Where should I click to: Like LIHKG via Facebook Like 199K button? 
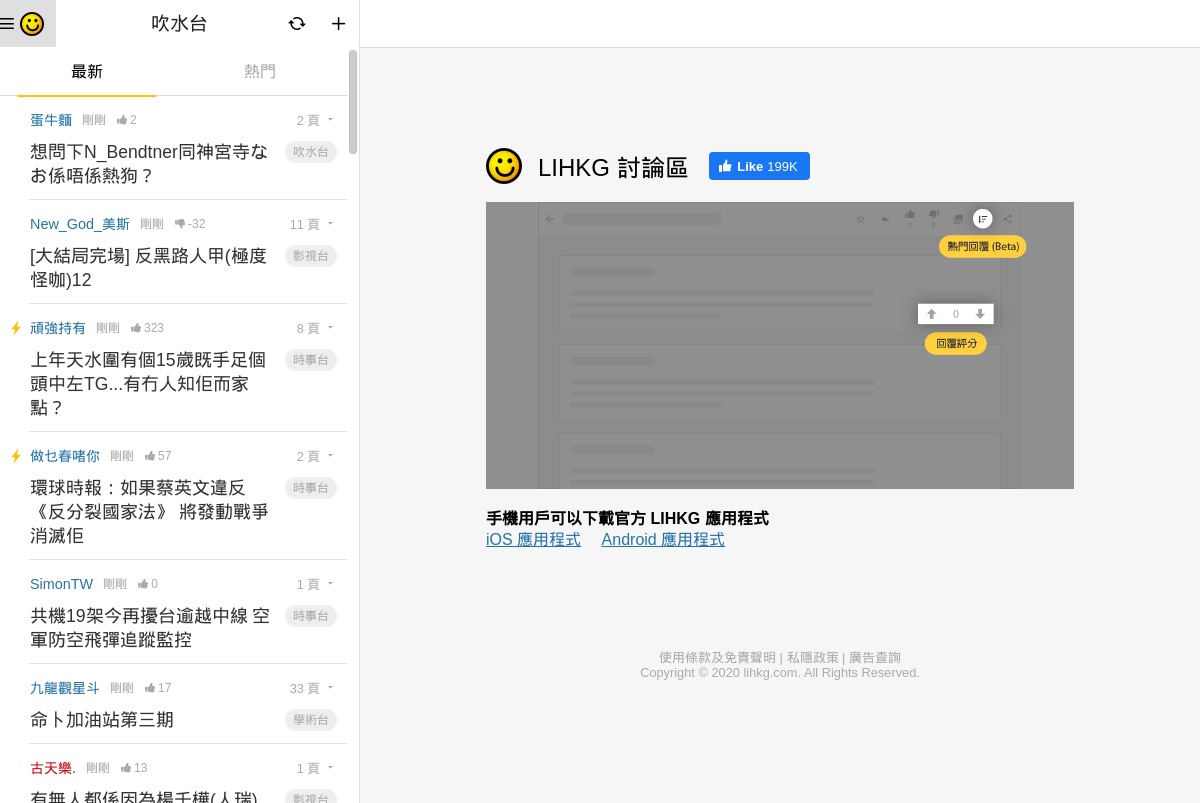(759, 166)
